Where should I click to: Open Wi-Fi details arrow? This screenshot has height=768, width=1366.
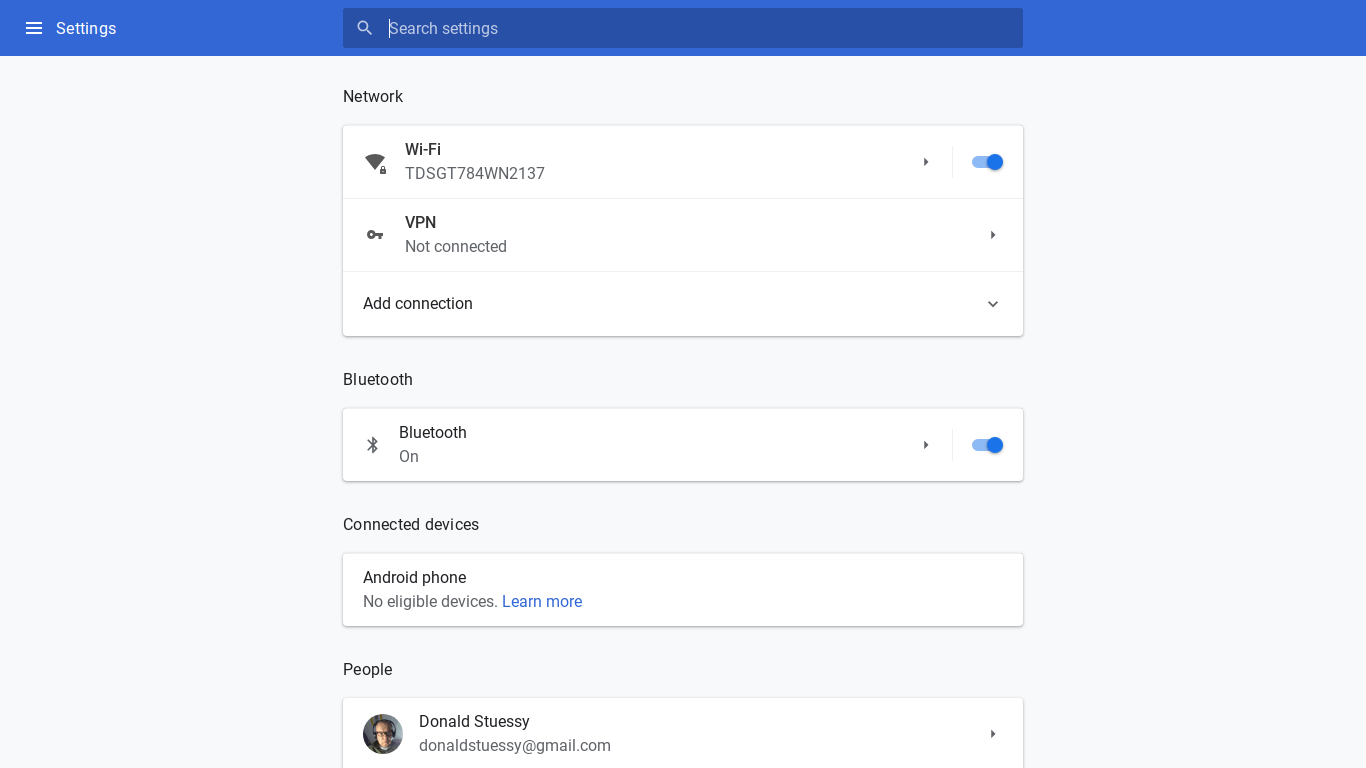click(926, 162)
